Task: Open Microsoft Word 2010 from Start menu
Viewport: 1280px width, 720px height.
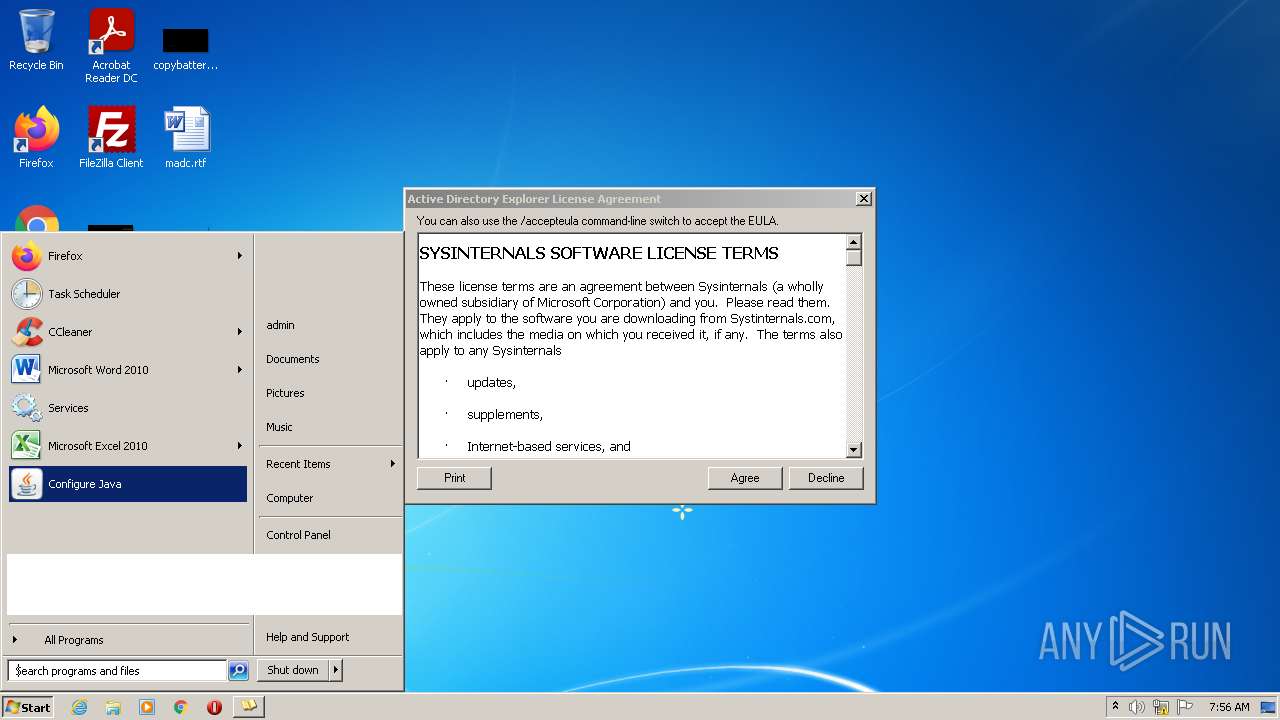Action: coord(128,370)
